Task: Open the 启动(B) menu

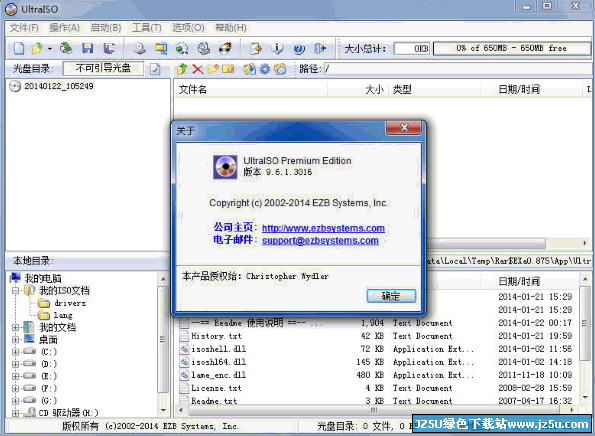Action: (x=105, y=28)
